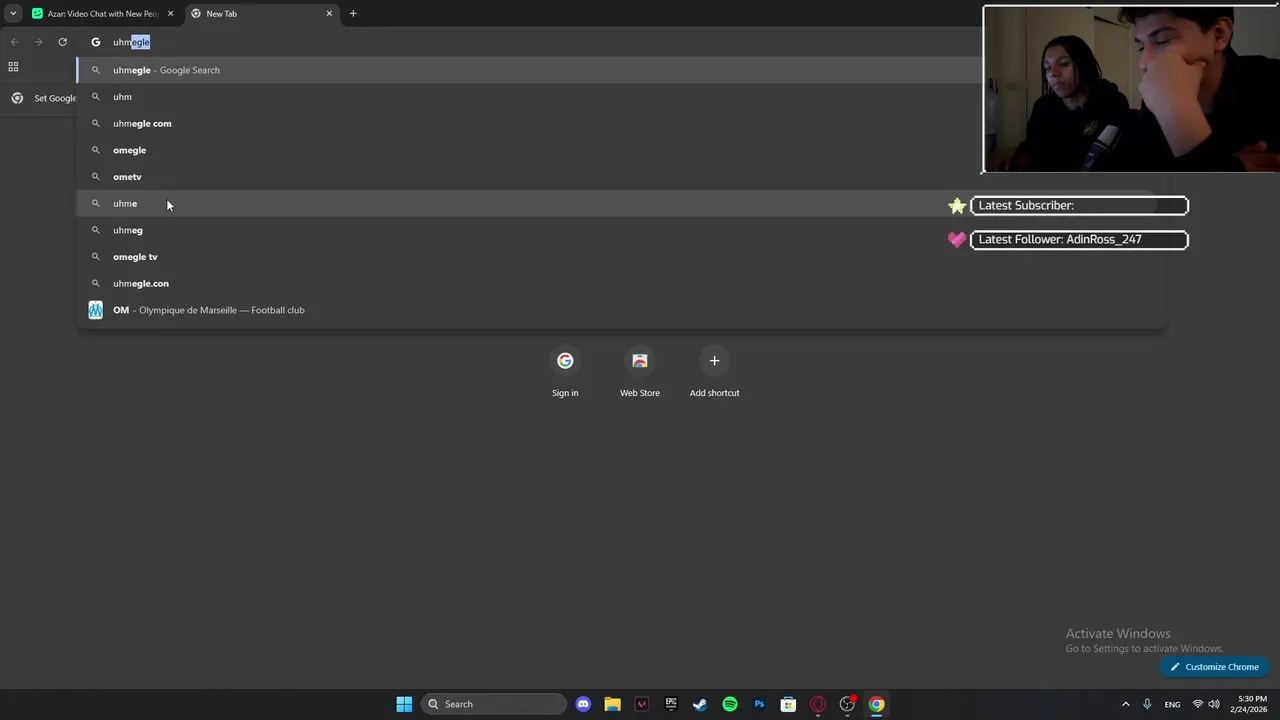The image size is (1280, 720).
Task: Open Valorant icon on the taskbar
Action: coord(642,704)
